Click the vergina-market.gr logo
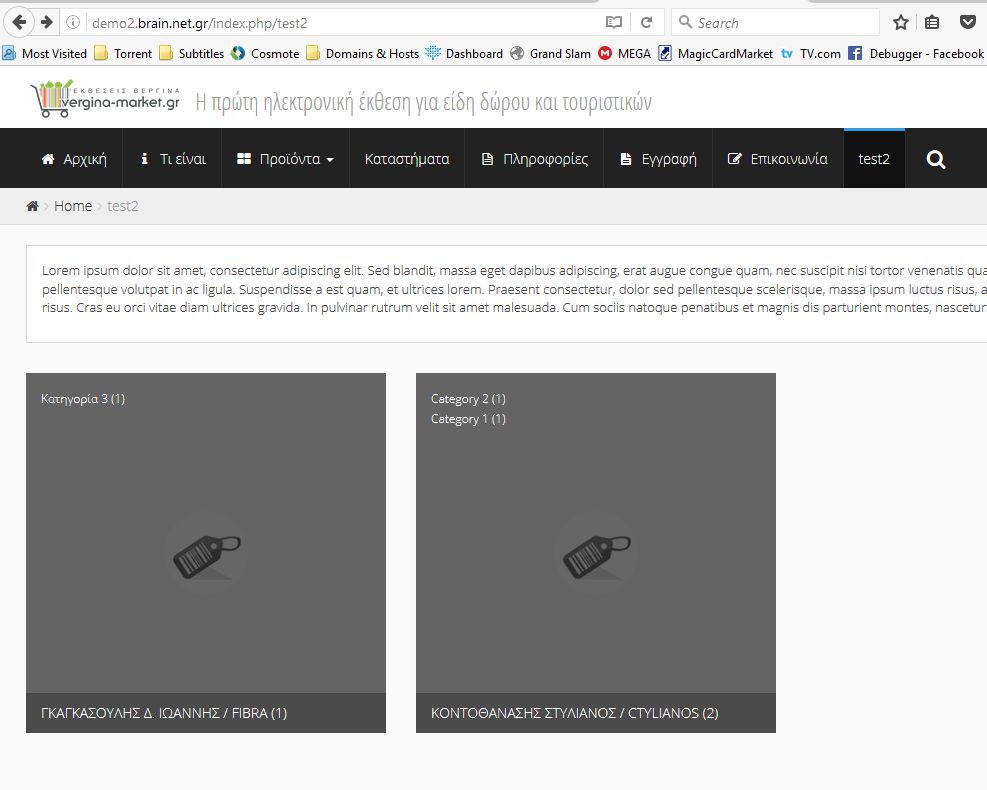 click(x=106, y=98)
